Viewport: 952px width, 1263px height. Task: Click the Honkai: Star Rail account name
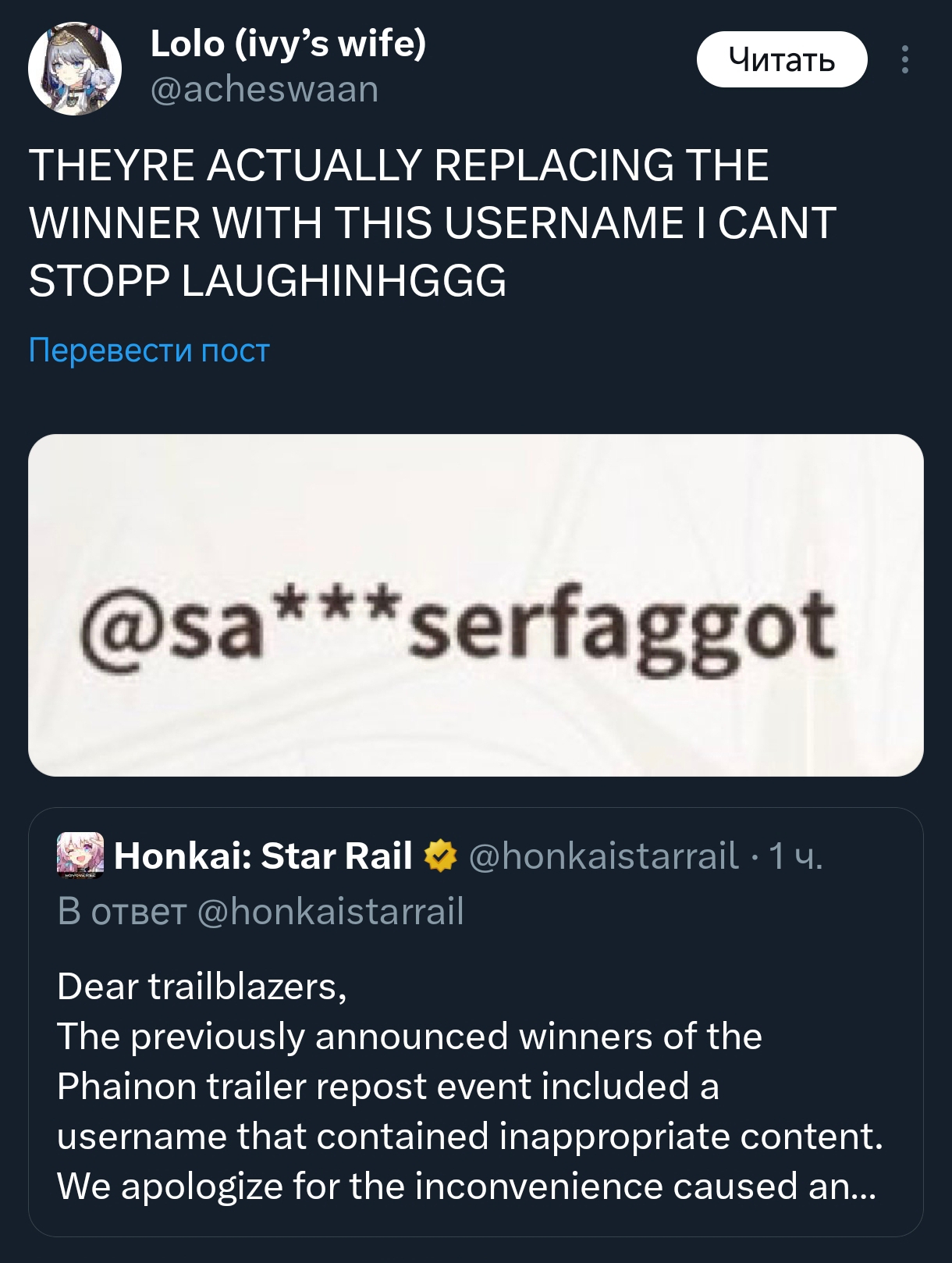coord(263,856)
